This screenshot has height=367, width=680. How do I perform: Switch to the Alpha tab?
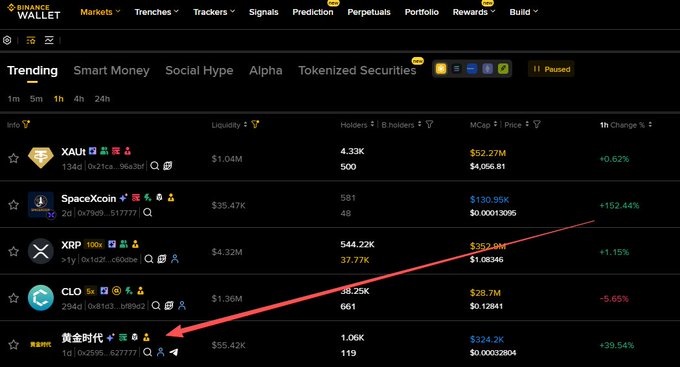pos(265,70)
